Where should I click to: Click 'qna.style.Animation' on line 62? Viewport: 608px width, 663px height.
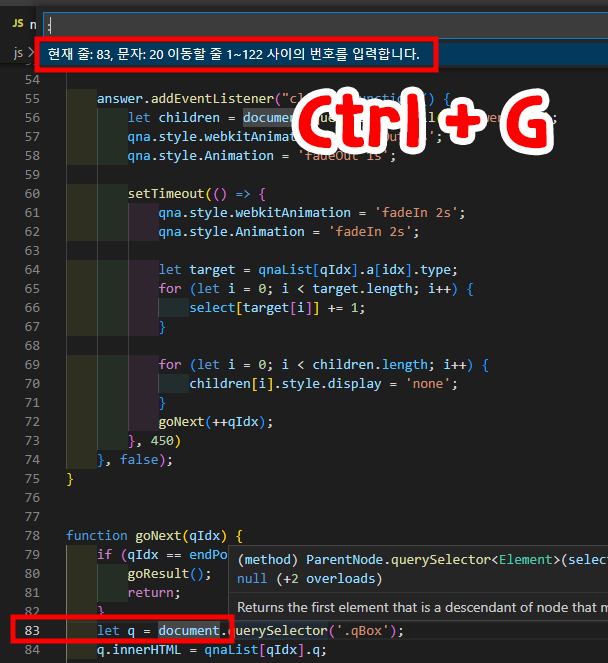[232, 232]
